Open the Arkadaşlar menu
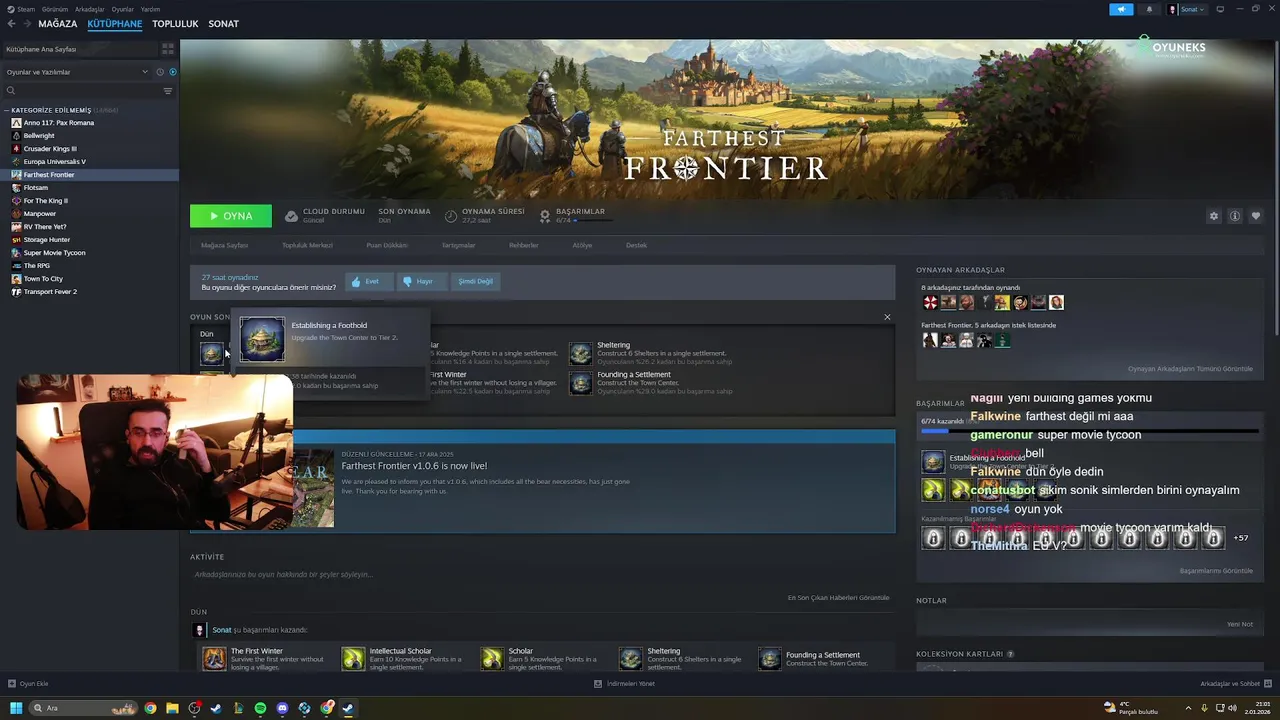1280x720 pixels. point(90,9)
